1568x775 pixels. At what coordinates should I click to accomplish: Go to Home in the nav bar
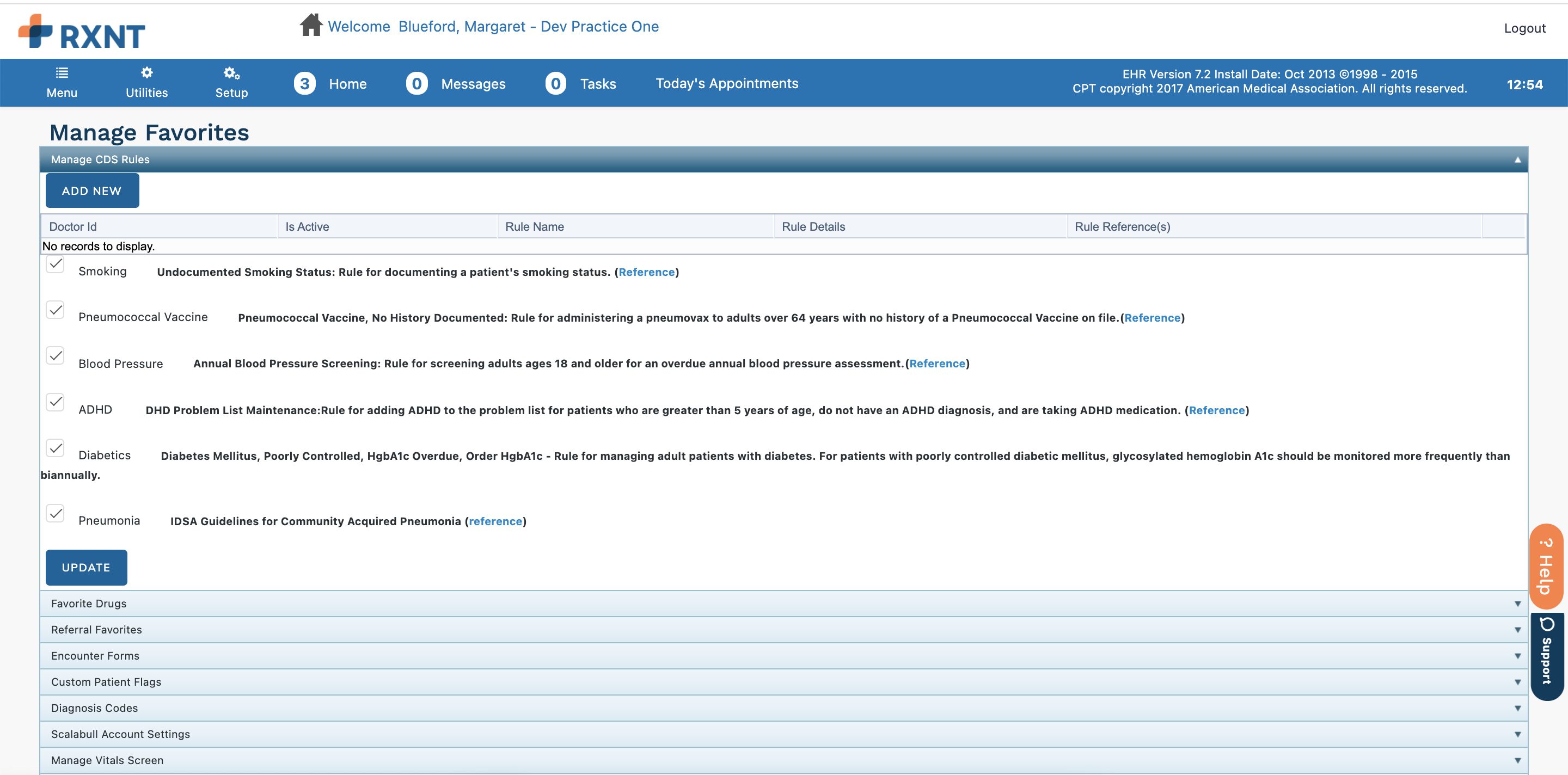point(347,84)
